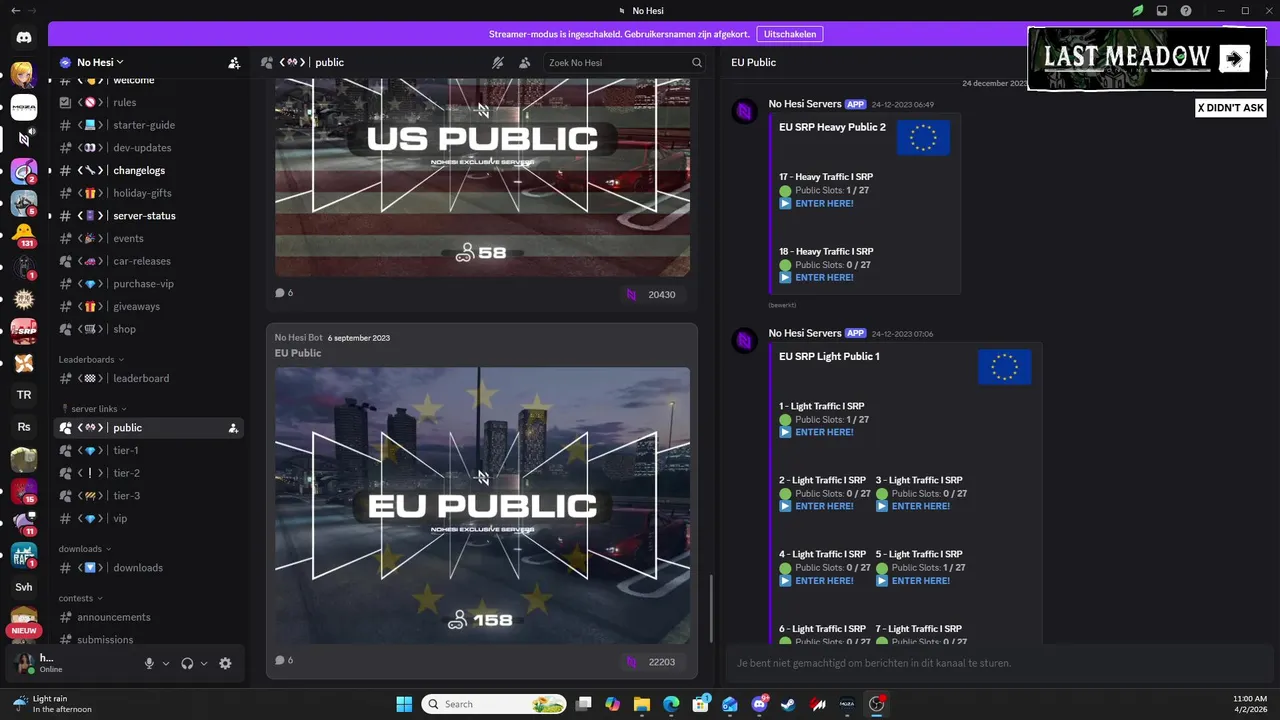Image resolution: width=1280 pixels, height=720 pixels.
Task: Focus the Zoek No Hesi search field
Action: (625, 62)
